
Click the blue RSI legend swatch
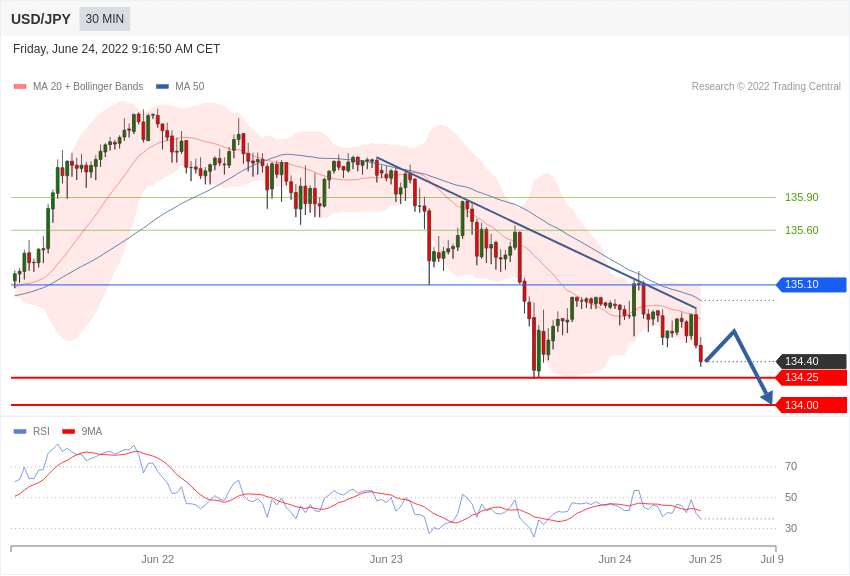tap(20, 431)
